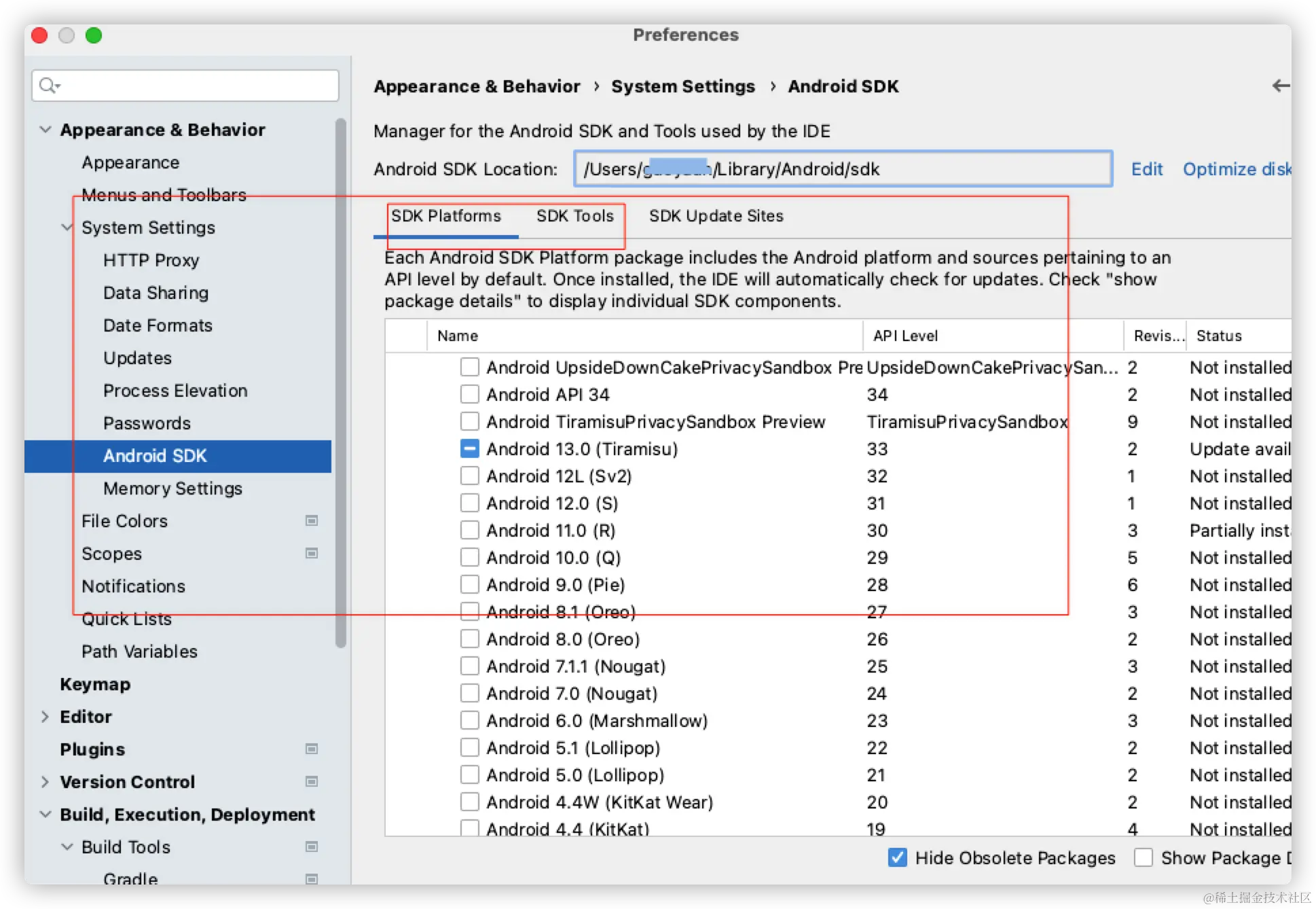1316x909 pixels.
Task: Open the SDK Update Sites tab
Action: tap(716, 216)
